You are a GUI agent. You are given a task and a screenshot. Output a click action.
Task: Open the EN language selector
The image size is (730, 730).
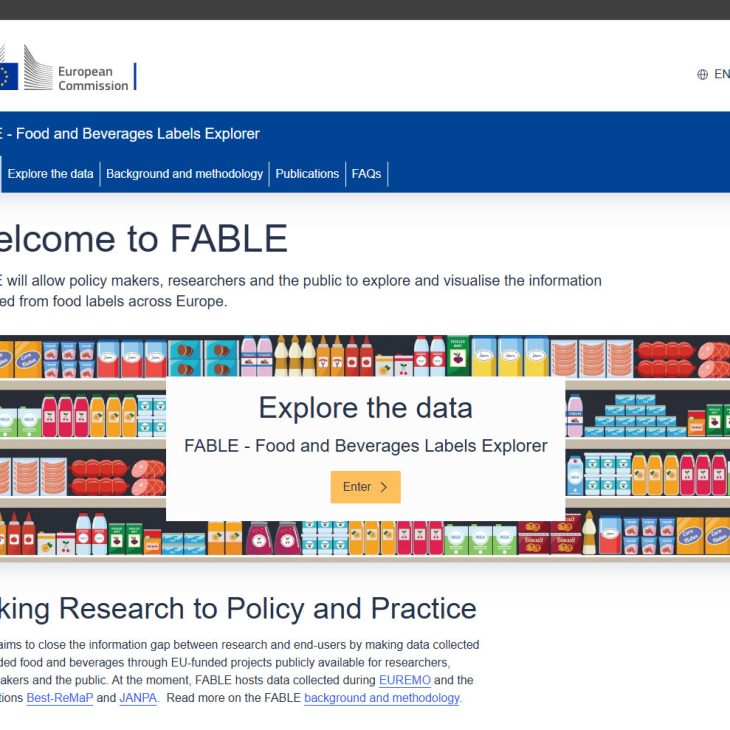click(720, 74)
